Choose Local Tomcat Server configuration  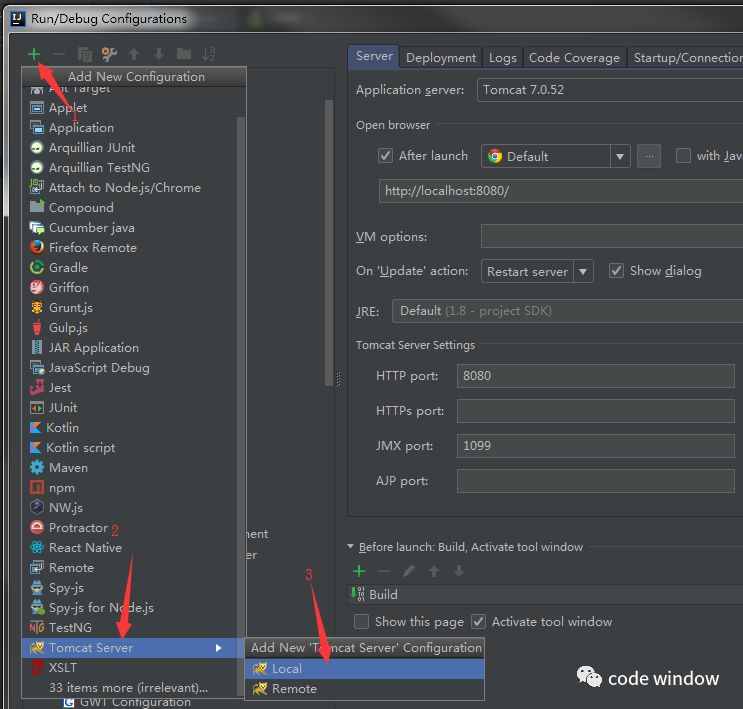(x=364, y=669)
